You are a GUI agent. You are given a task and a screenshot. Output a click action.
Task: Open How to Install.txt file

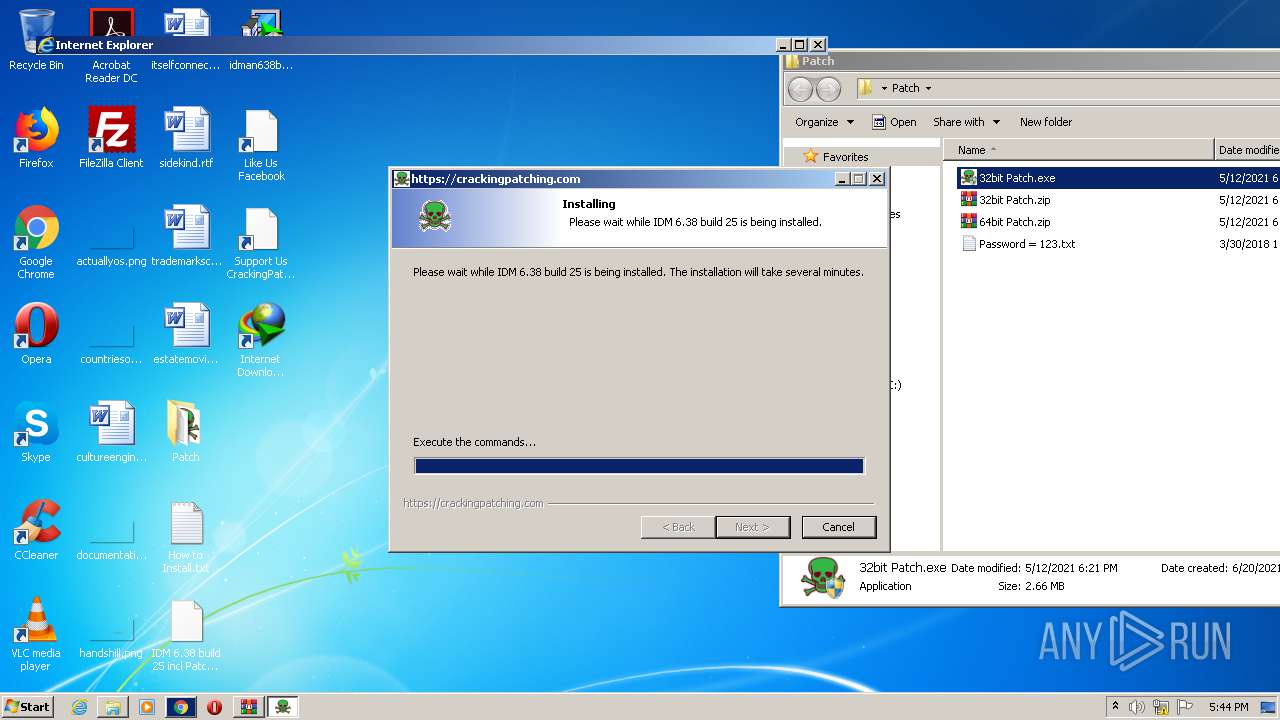(186, 536)
